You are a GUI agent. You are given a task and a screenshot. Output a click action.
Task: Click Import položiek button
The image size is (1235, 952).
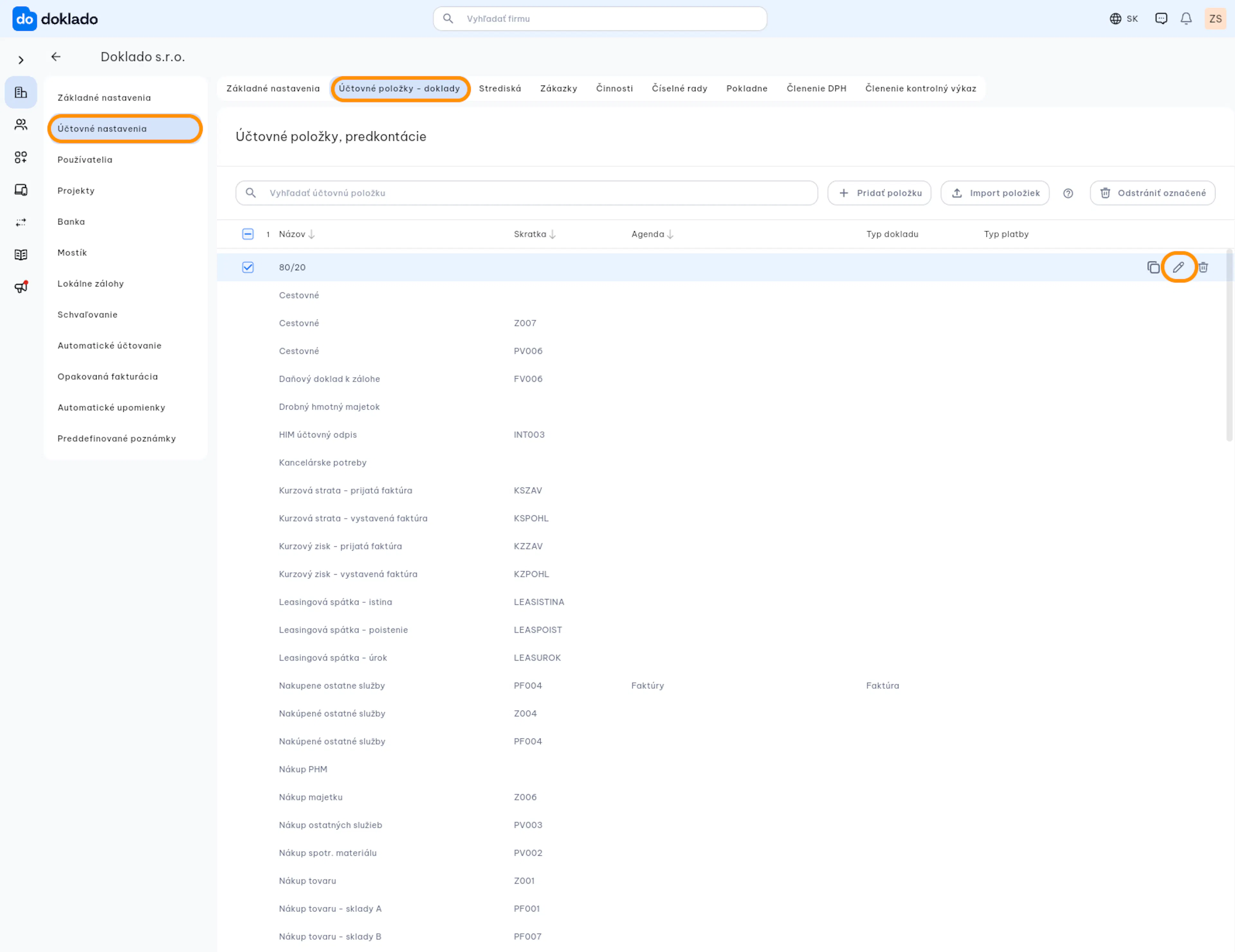click(x=995, y=193)
